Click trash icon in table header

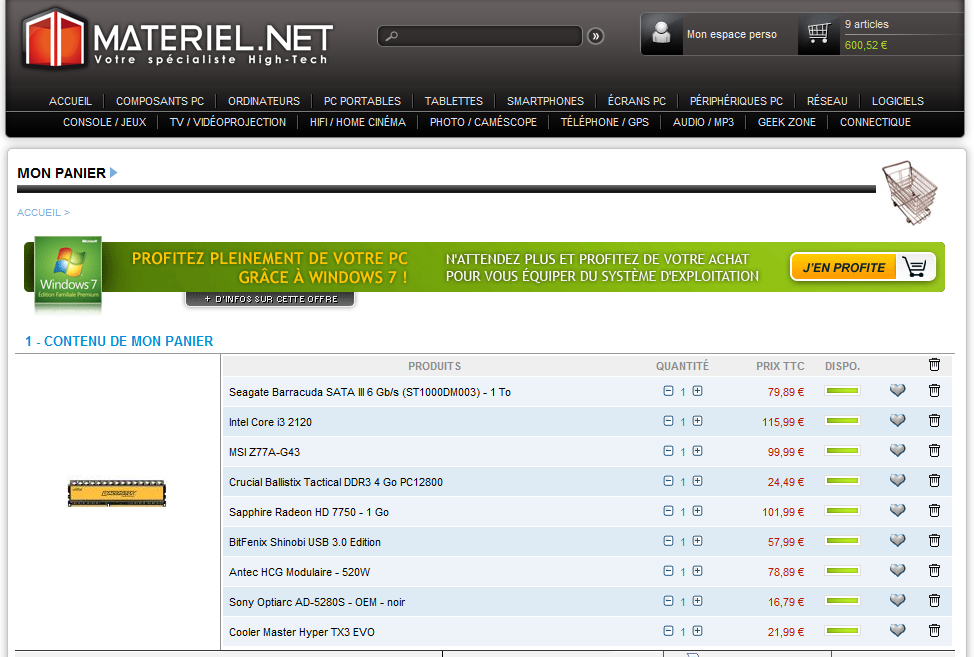934,365
